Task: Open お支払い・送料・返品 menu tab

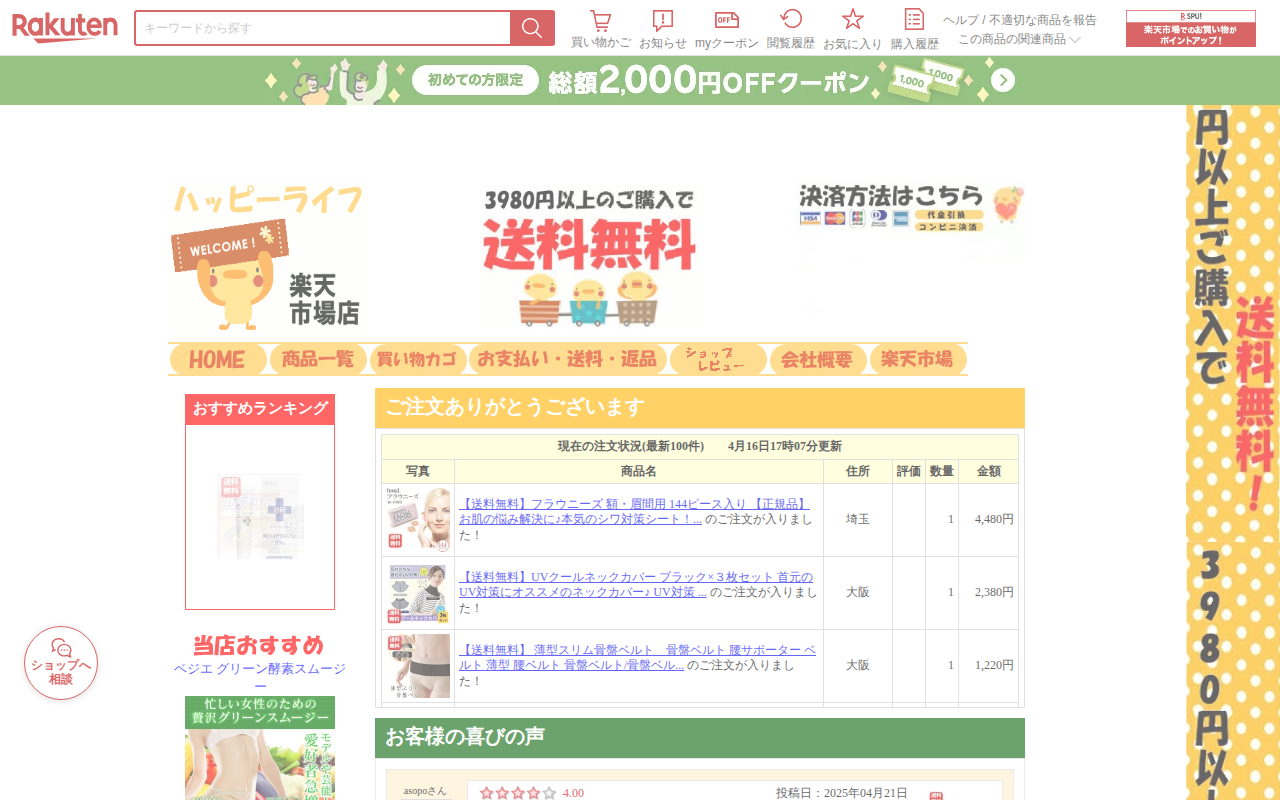Action: click(568, 359)
